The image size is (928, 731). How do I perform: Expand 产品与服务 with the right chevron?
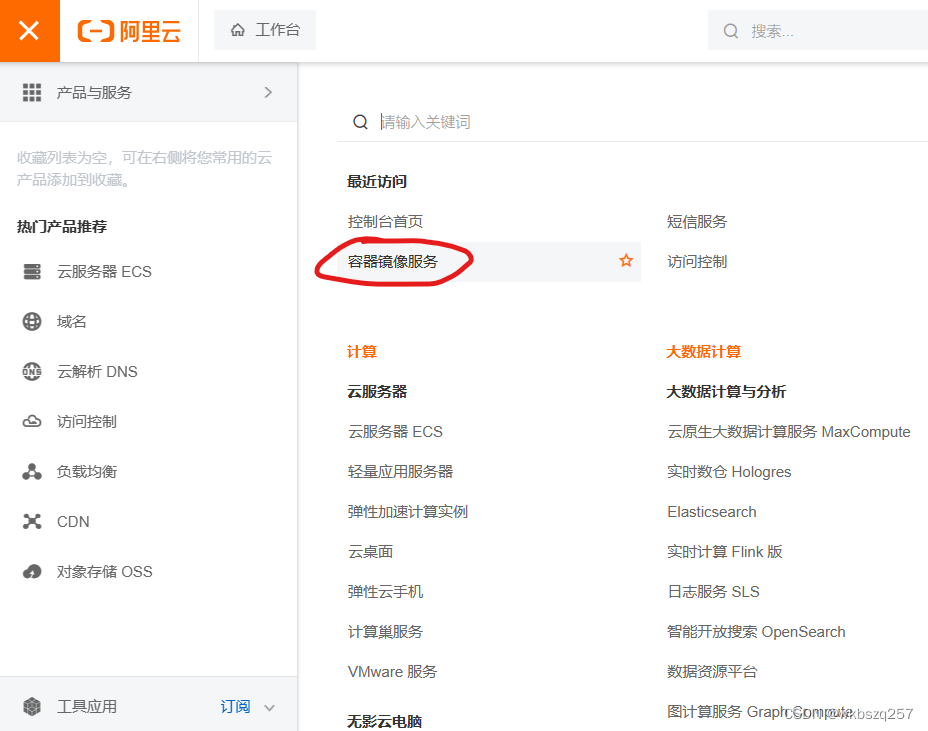coord(268,92)
